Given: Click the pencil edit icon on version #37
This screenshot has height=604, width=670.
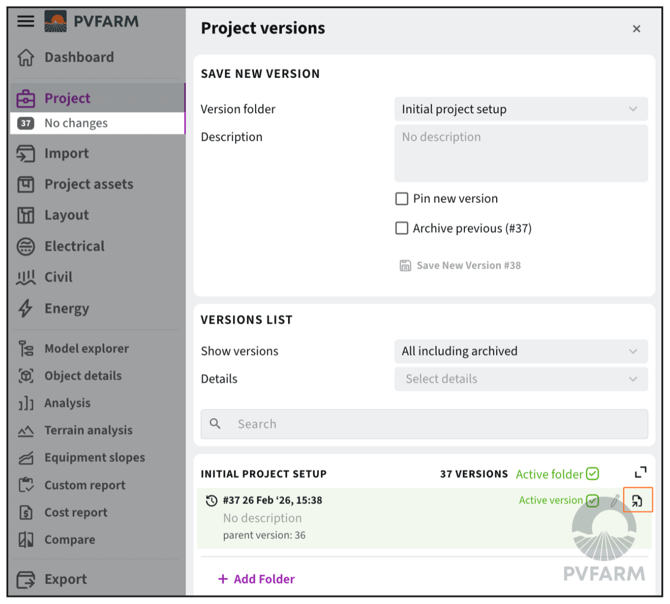Looking at the screenshot, I should point(616,500).
